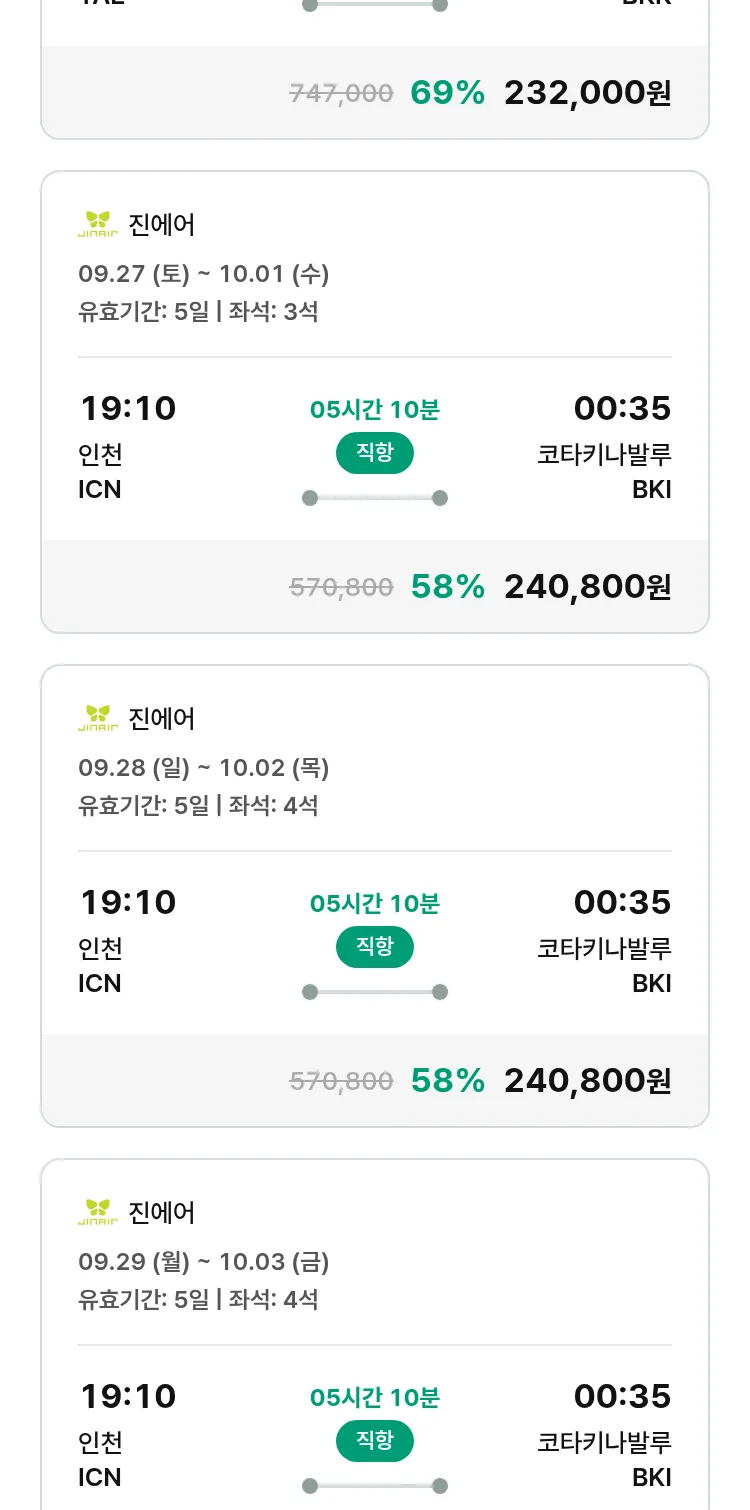The image size is (750, 1510).
Task: Tap 직항 badge on 09.29 flight card
Action: (x=375, y=1441)
